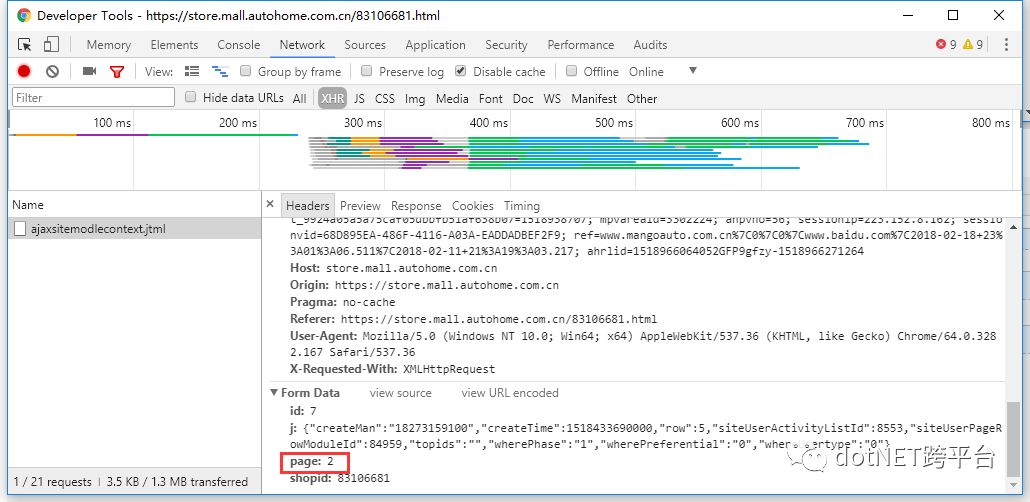Click the headers pane vertical scrollbar
The height and width of the screenshot is (502, 1030).
click(1015, 439)
